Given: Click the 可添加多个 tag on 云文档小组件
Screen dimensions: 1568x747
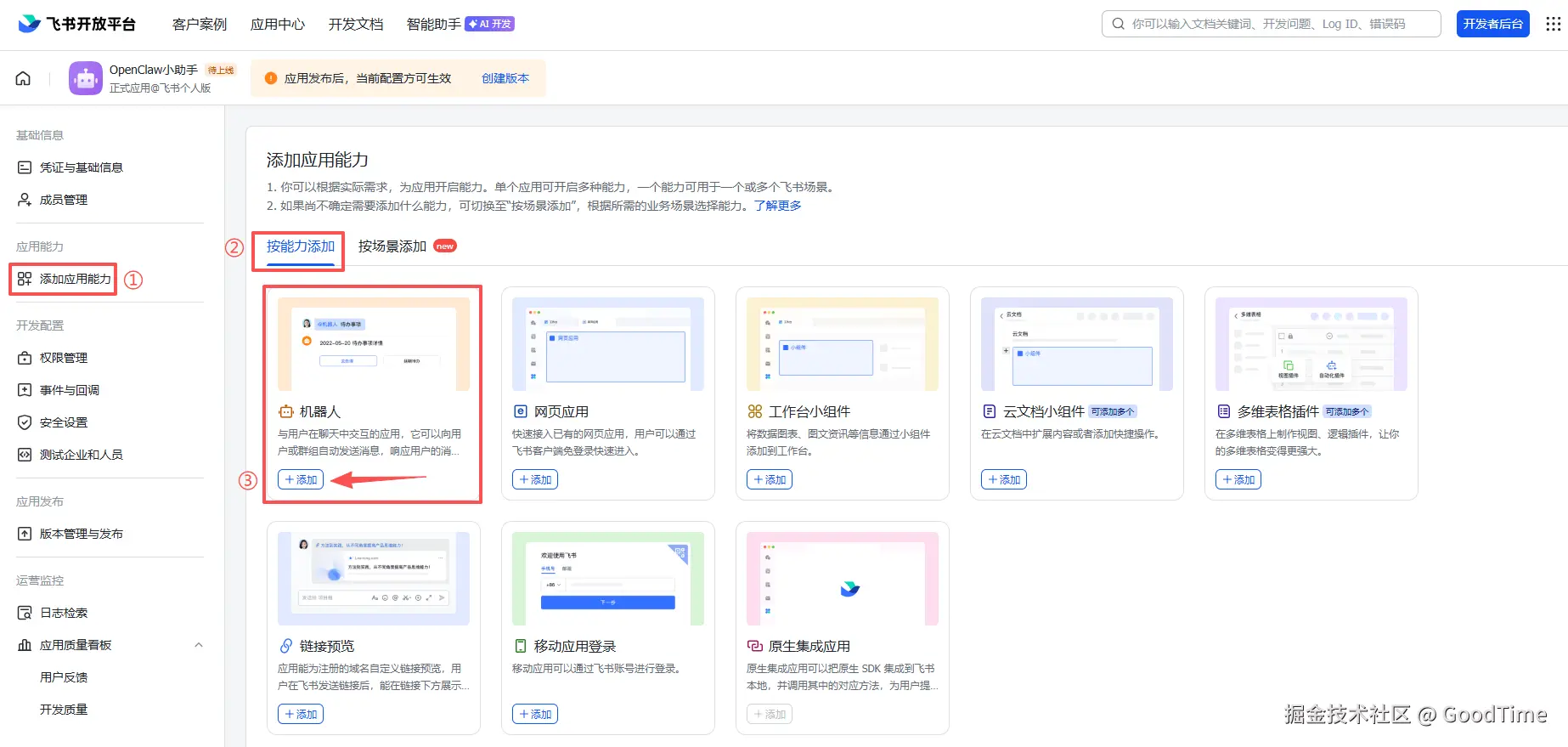Looking at the screenshot, I should pyautogui.click(x=1113, y=412).
